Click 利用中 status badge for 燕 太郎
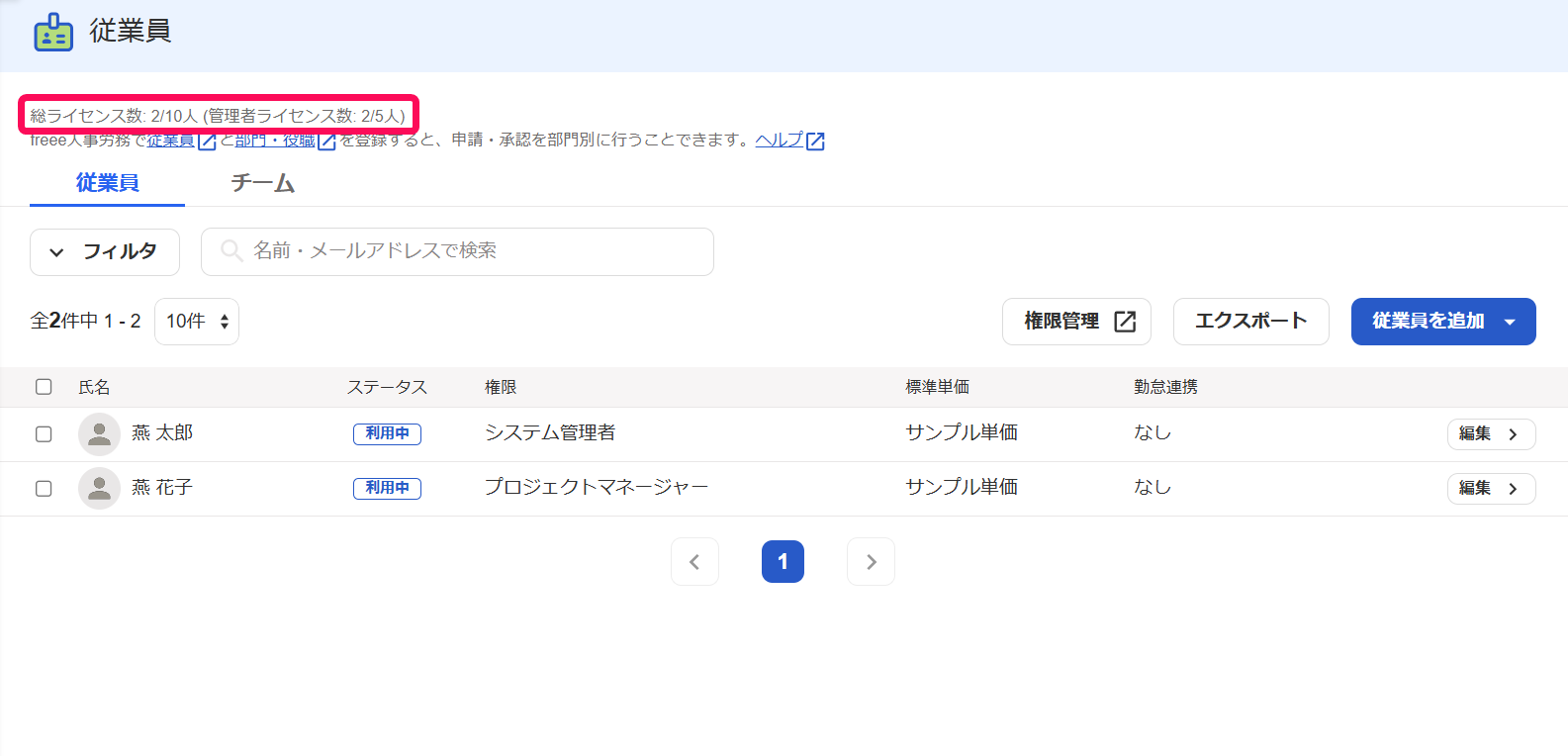1568x756 pixels. (387, 433)
